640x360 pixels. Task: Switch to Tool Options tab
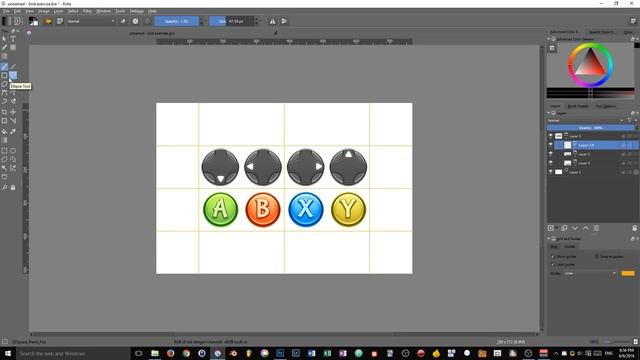[x=606, y=106]
